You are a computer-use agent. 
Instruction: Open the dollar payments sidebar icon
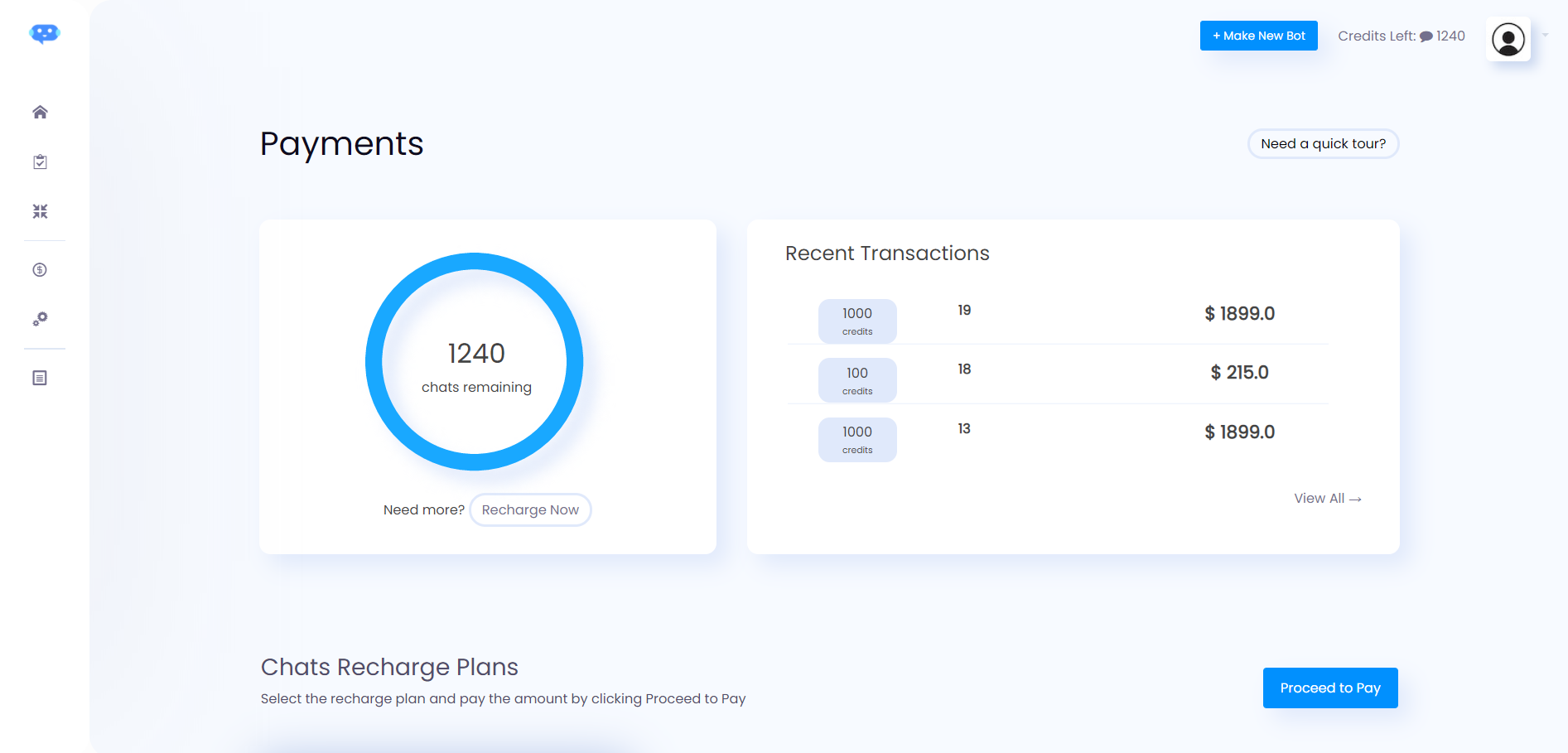(x=40, y=270)
